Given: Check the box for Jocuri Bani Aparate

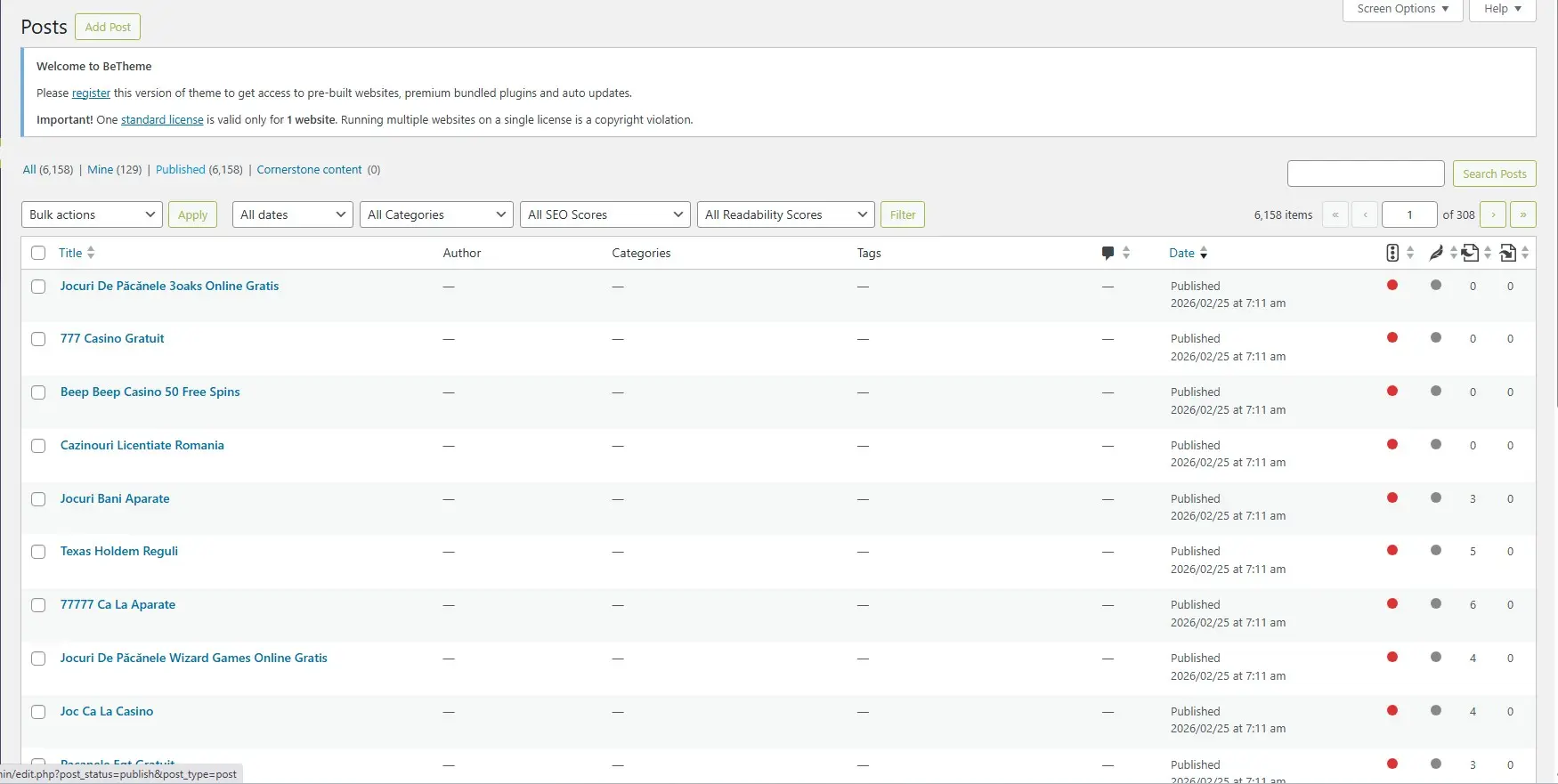Looking at the screenshot, I should pyautogui.click(x=38, y=499).
